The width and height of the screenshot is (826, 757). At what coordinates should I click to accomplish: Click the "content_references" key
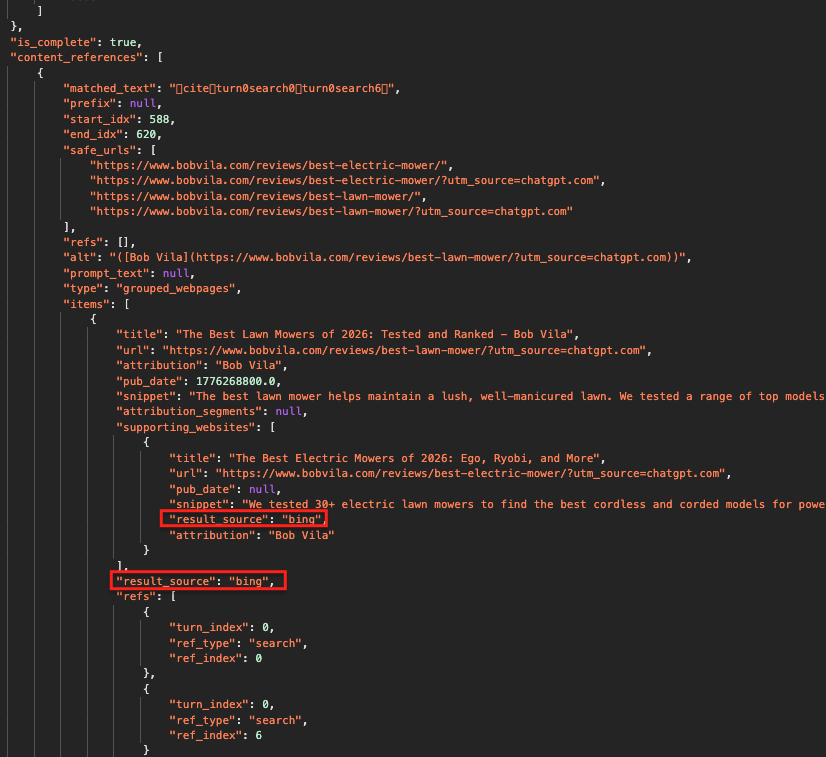coord(76,57)
